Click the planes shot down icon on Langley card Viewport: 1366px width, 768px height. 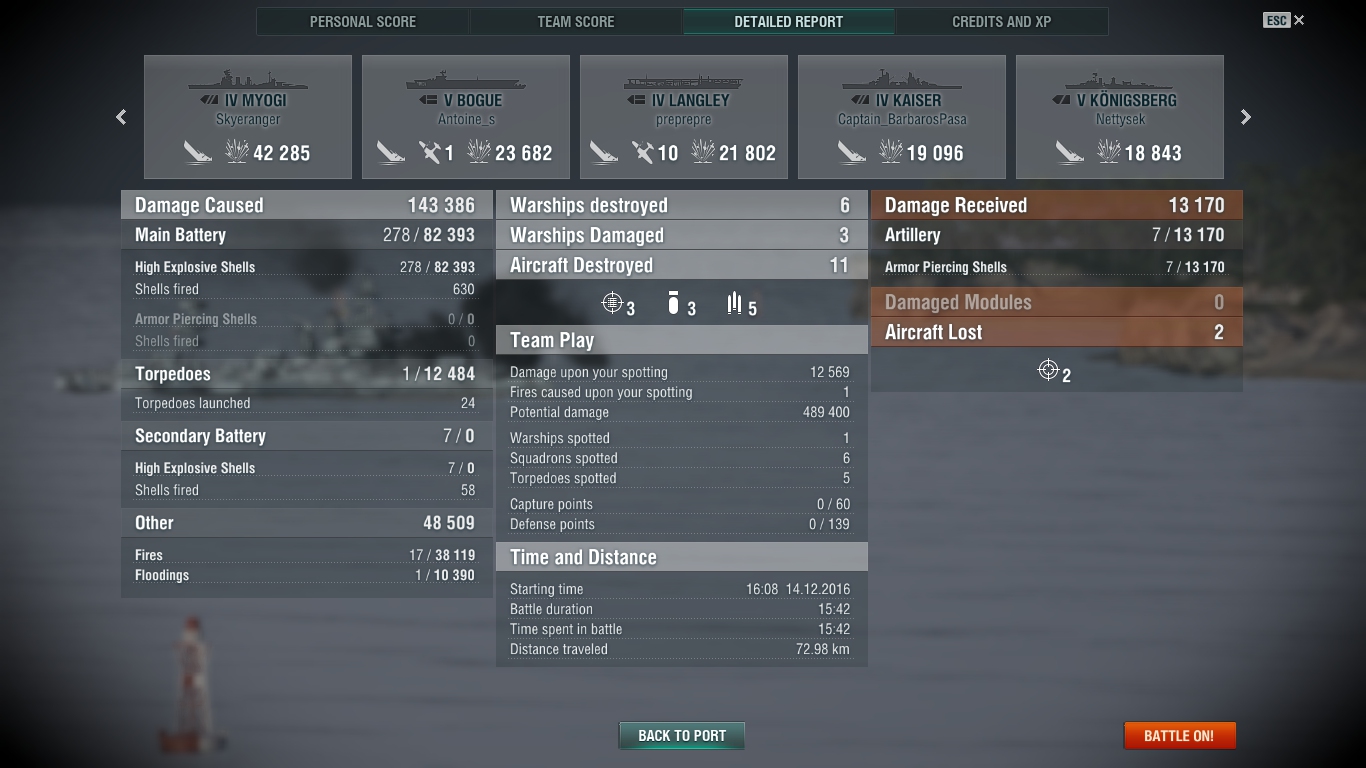coord(642,152)
